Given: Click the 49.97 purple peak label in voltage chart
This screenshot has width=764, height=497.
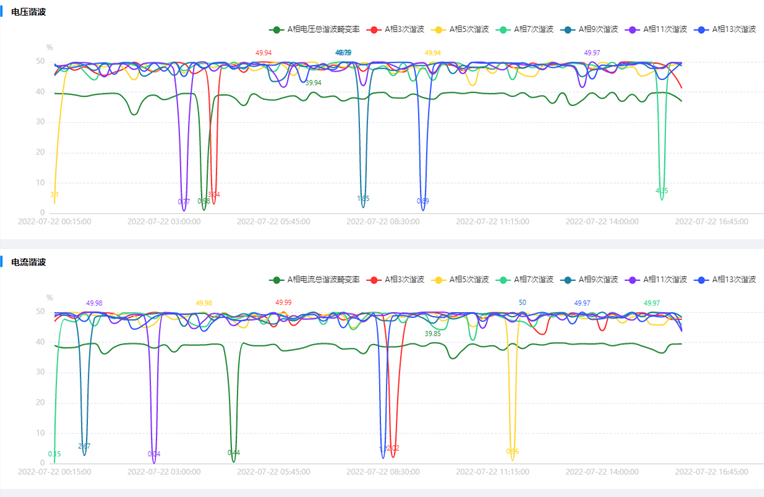Looking at the screenshot, I should (592, 52).
